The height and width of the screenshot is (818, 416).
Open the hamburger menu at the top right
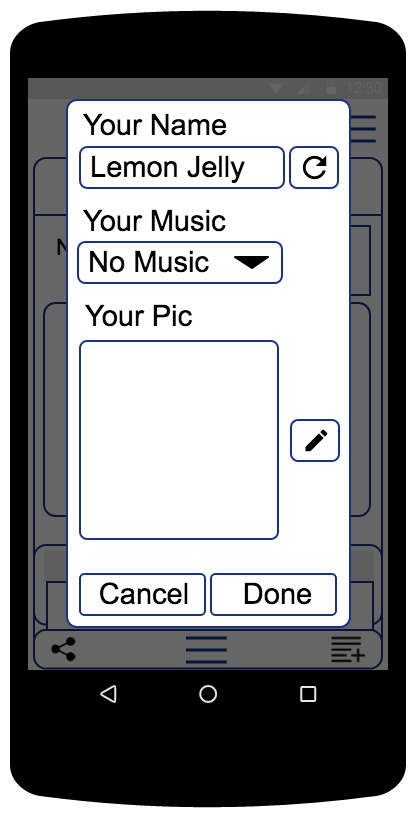pos(363,128)
